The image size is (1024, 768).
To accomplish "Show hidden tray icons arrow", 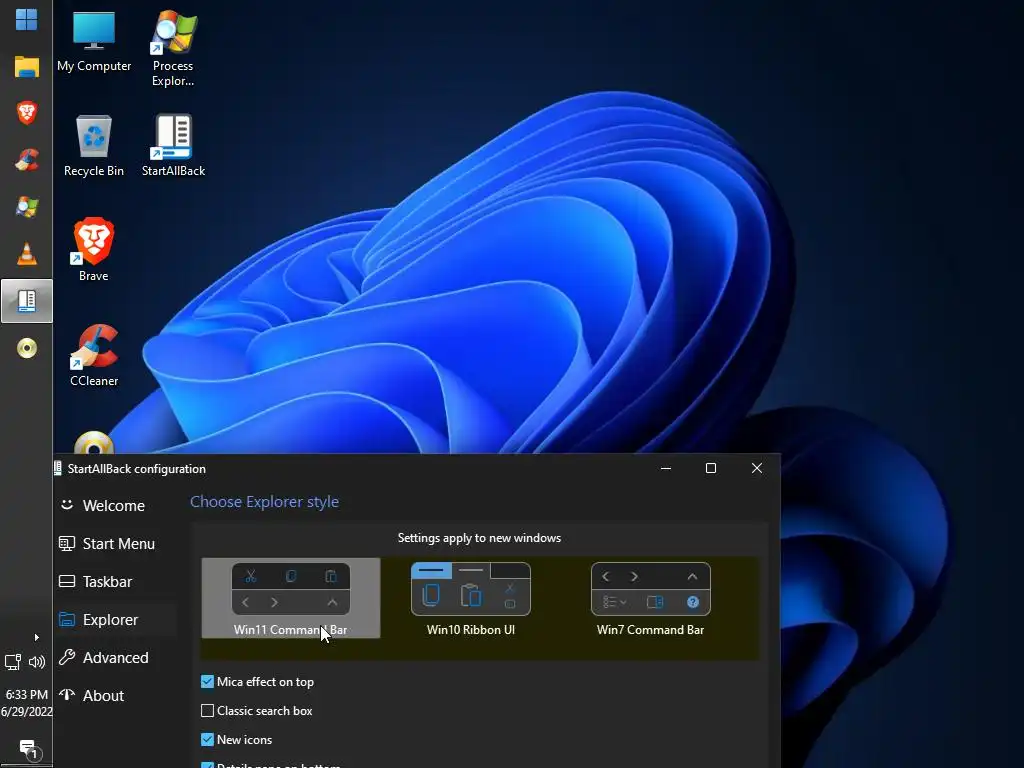I will click(37, 637).
